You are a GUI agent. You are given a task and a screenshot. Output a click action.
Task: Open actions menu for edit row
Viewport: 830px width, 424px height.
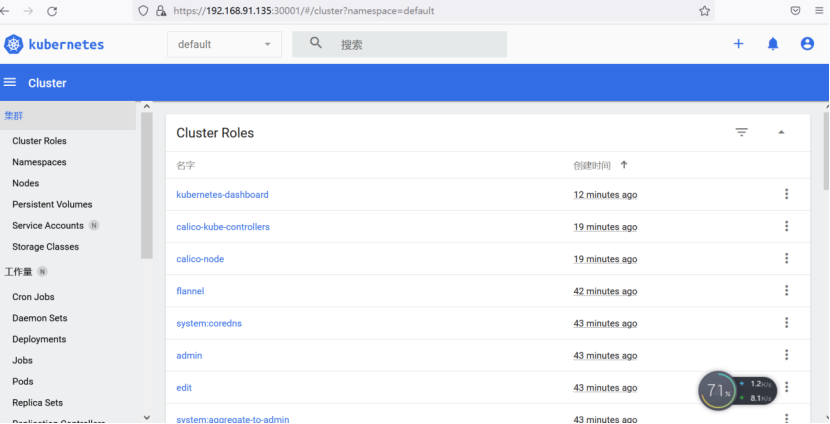787,387
